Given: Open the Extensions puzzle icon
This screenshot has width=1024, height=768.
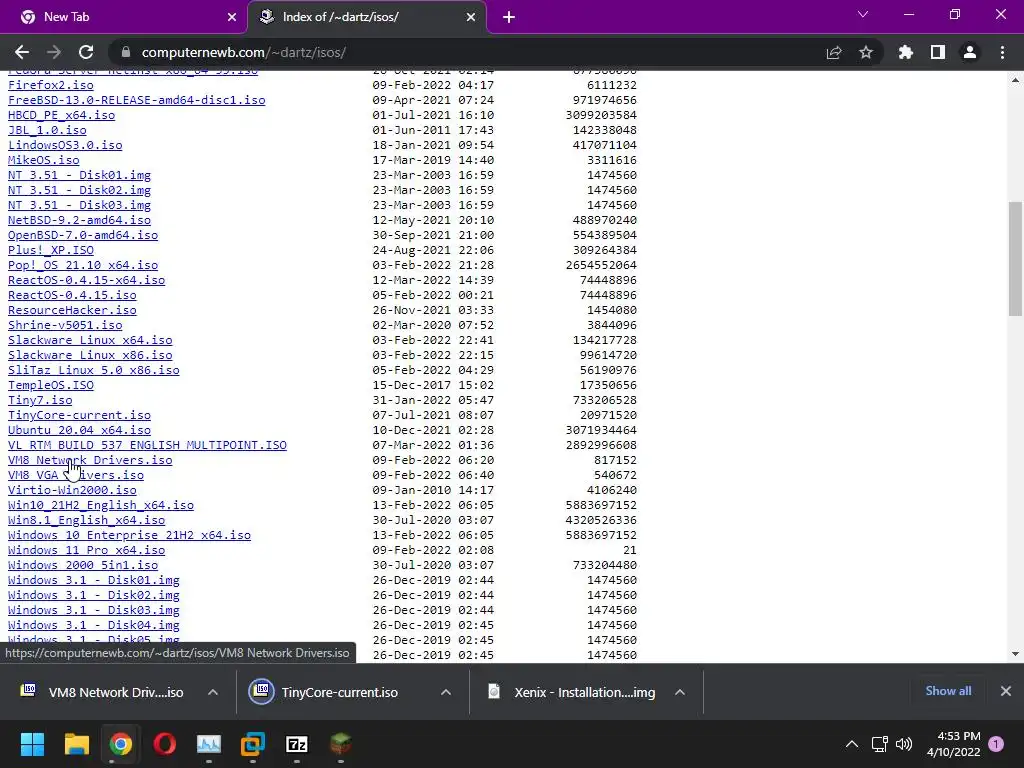Looking at the screenshot, I should coord(905,52).
